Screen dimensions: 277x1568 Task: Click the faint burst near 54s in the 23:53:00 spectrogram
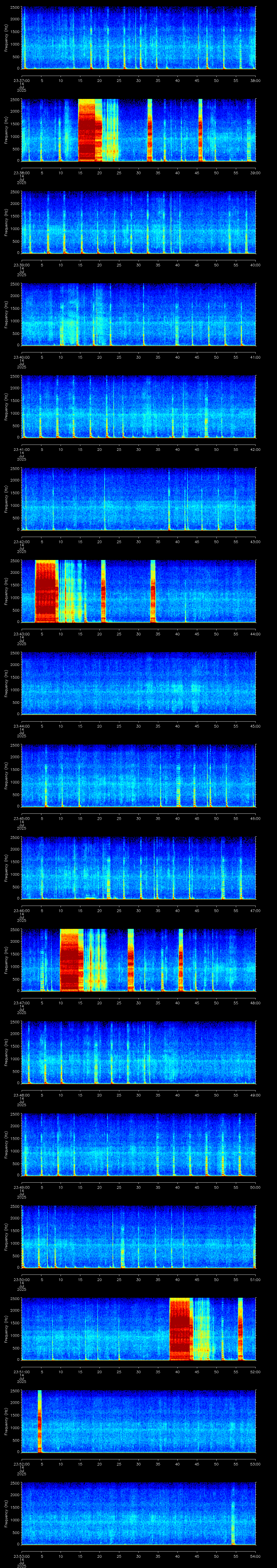233,1514
